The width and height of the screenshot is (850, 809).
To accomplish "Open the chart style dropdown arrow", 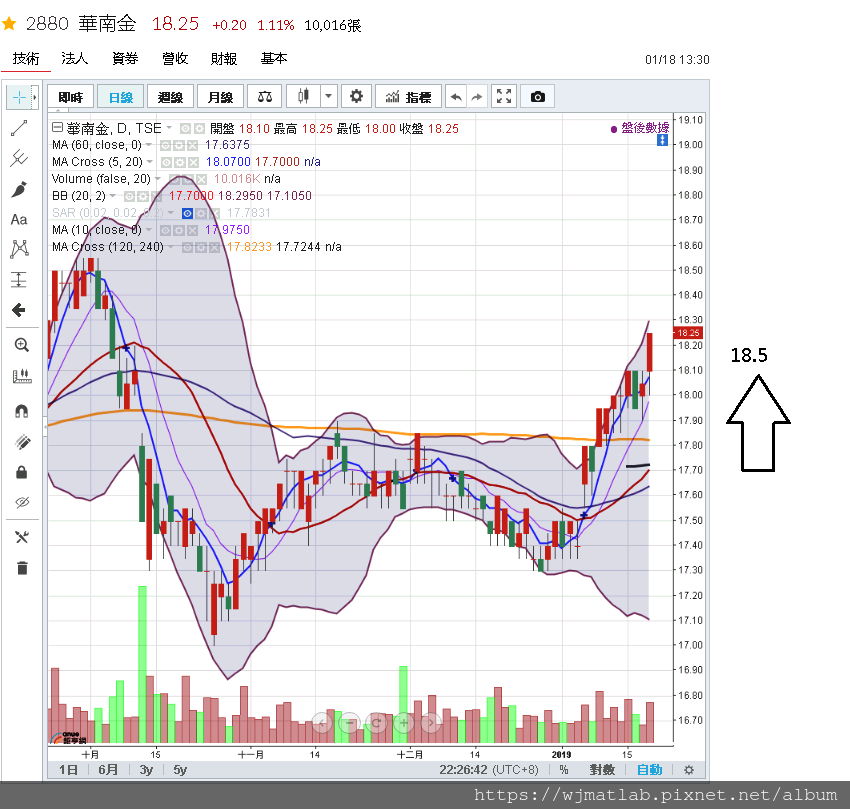I will 329,97.
